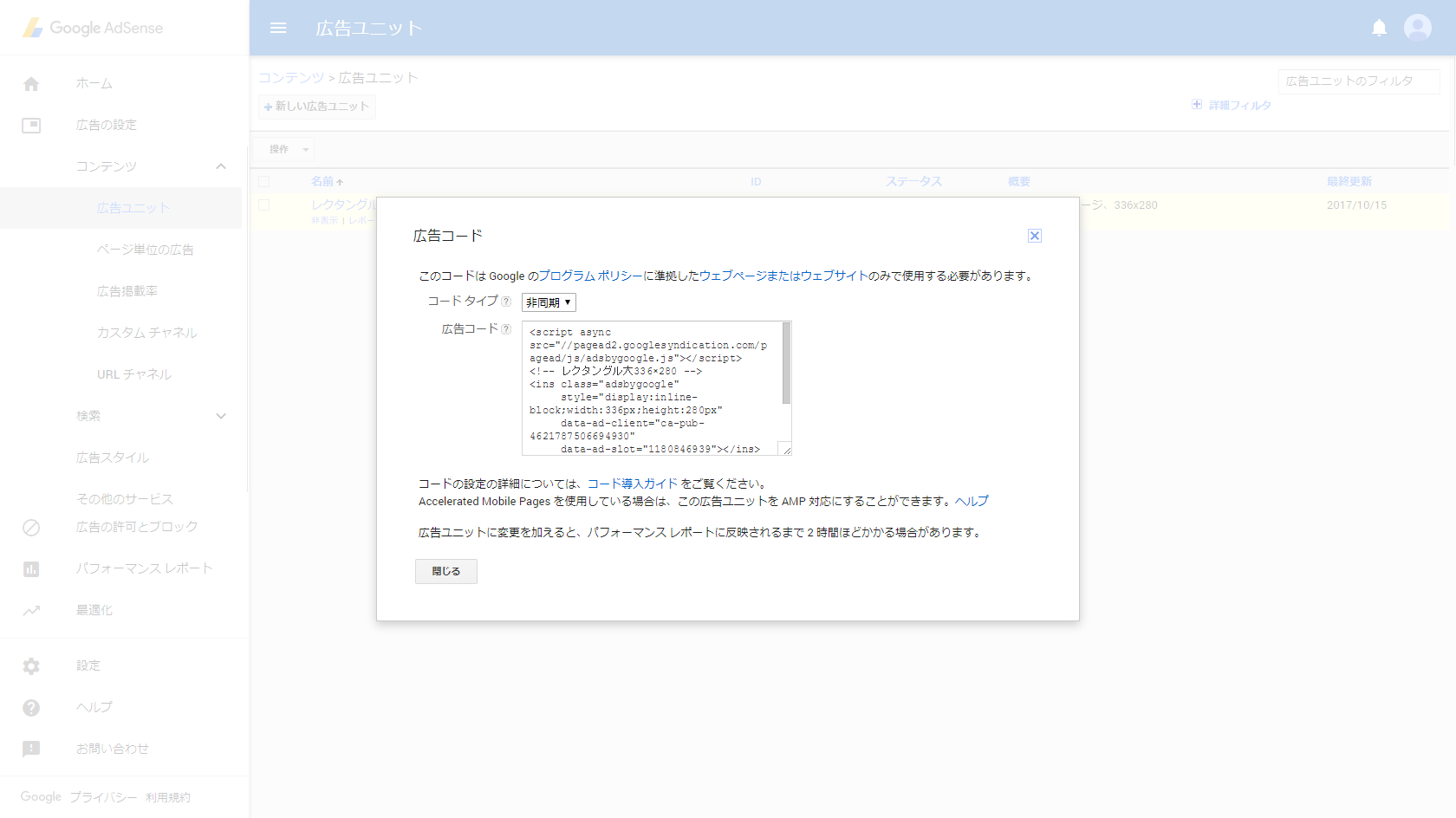The height and width of the screenshot is (818, 1456).
Task: Open the hamburger navigation menu
Action: click(x=278, y=28)
